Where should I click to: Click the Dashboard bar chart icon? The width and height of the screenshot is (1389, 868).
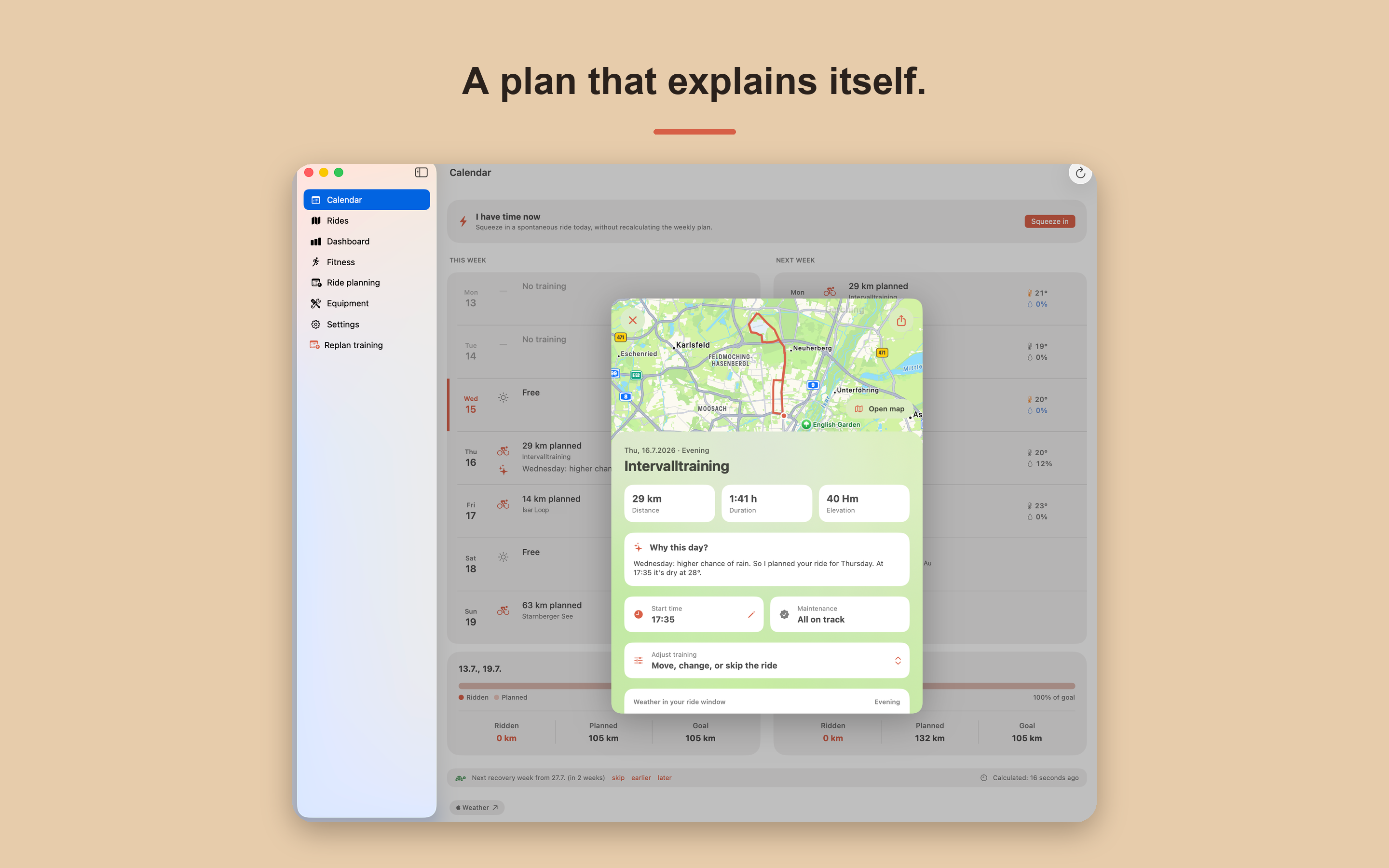(x=316, y=241)
